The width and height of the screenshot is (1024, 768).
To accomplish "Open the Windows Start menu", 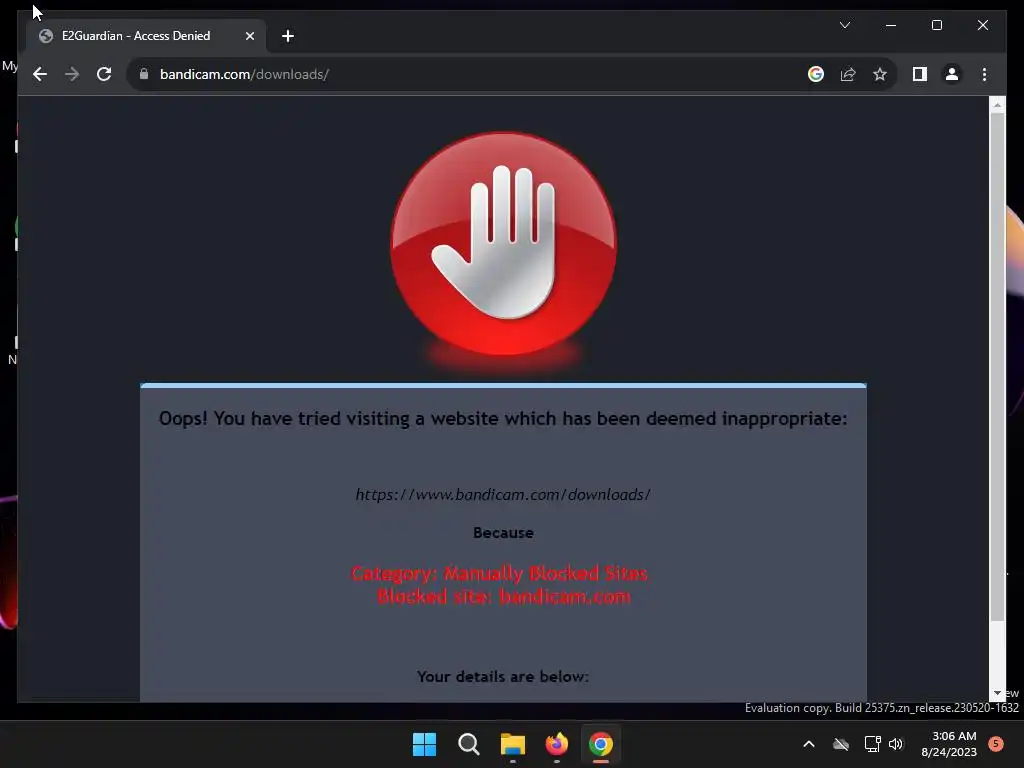I will tap(424, 744).
